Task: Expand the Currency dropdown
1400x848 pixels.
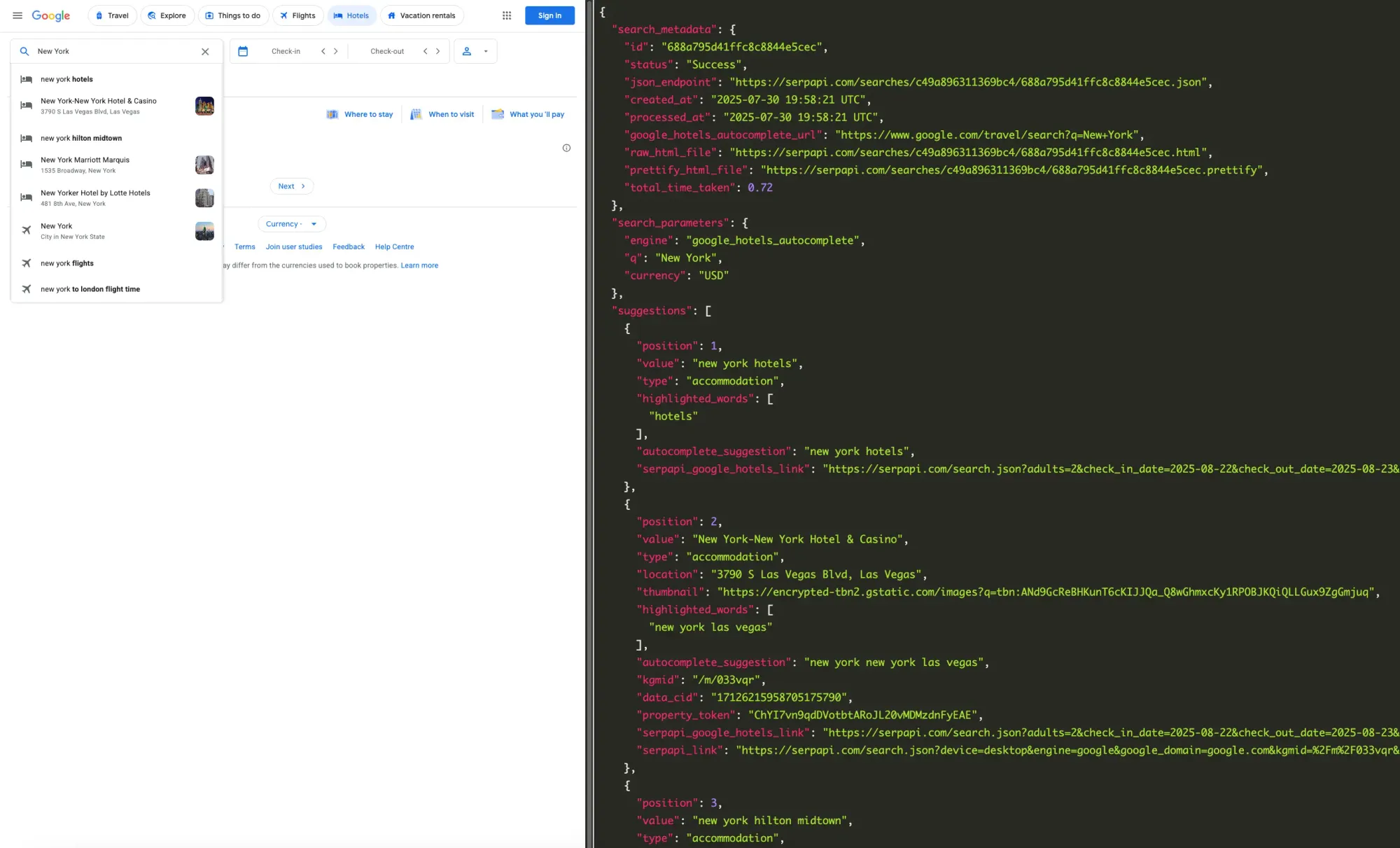Action: pos(292,224)
